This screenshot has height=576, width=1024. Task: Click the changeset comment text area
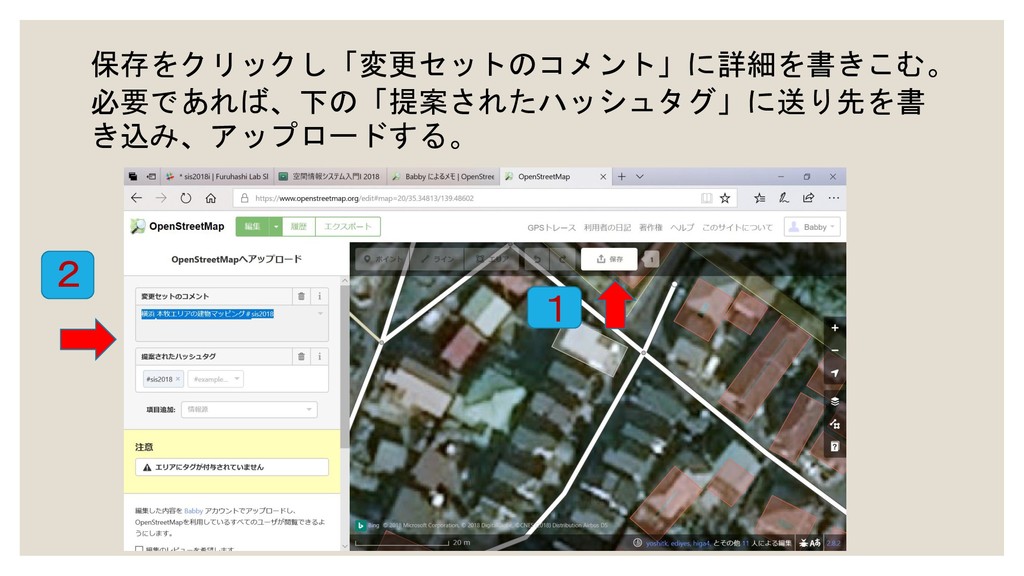[x=232, y=323]
